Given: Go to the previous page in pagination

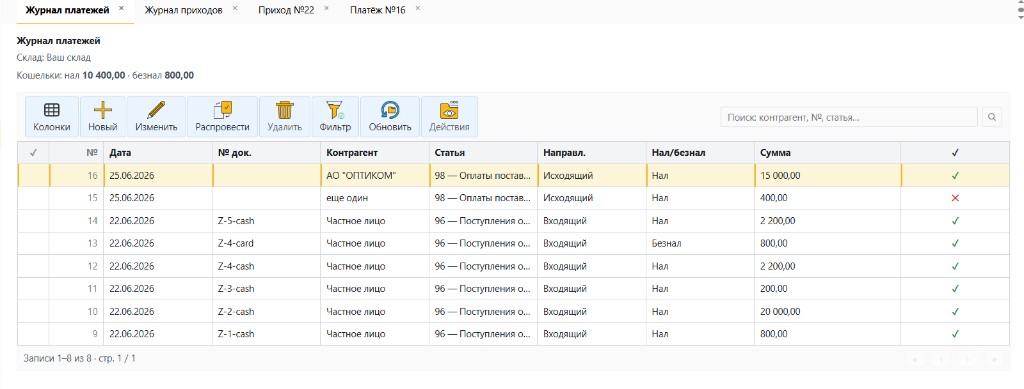Looking at the screenshot, I should [x=941, y=359].
